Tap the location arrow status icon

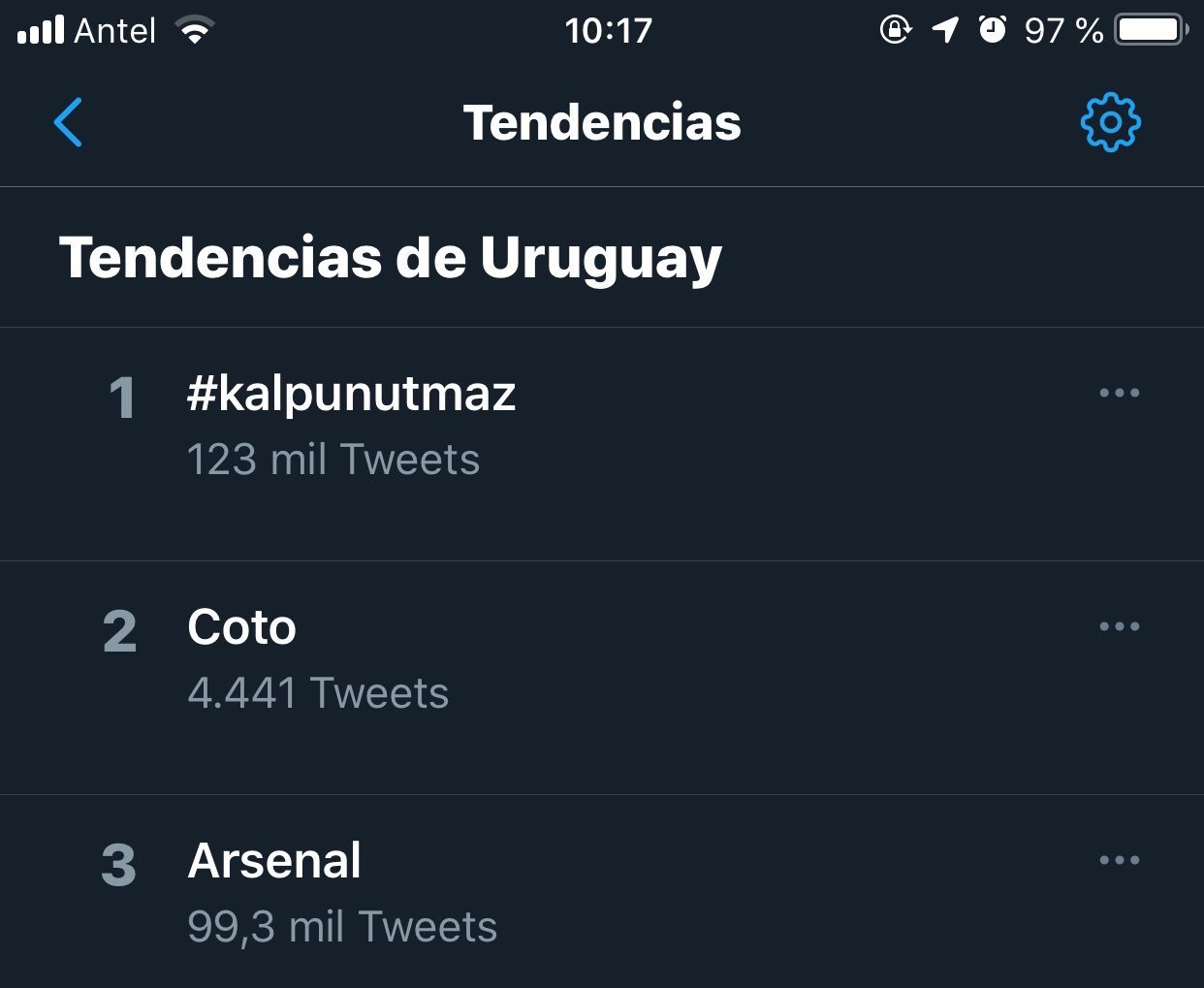945,30
